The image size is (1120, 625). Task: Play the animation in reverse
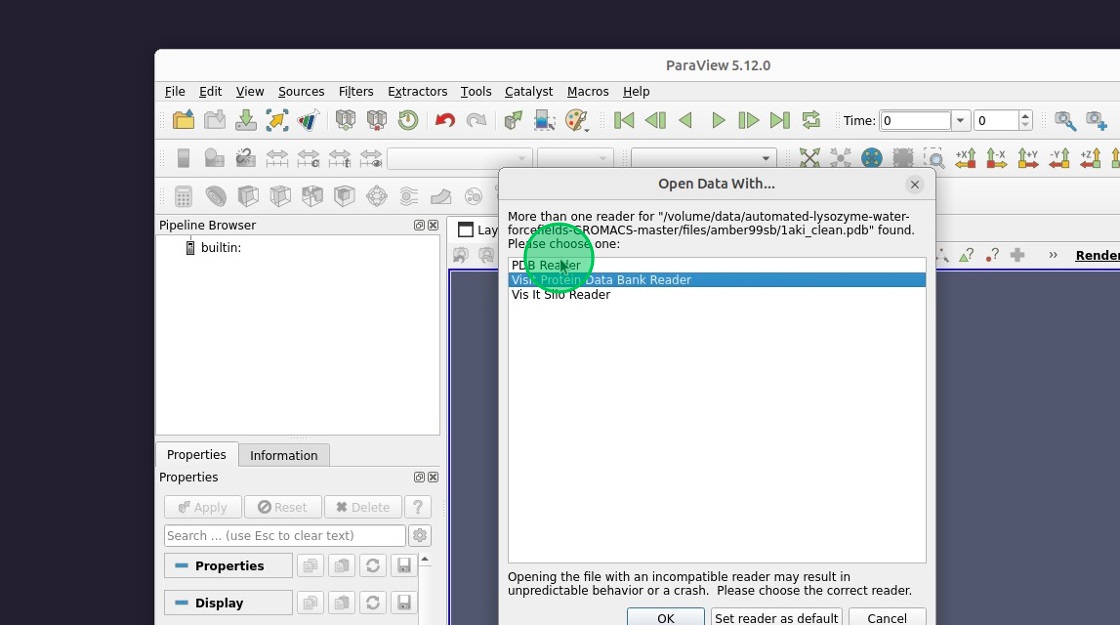(x=686, y=120)
